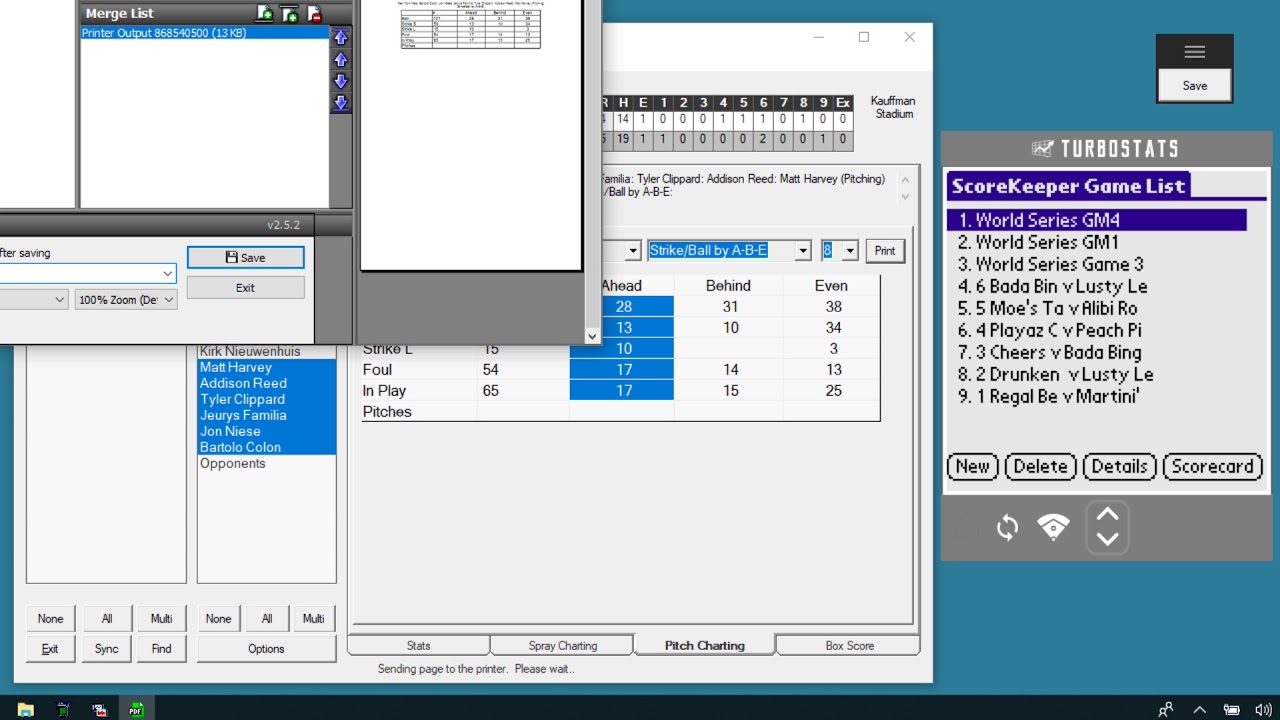
Task: Click the People icon in system tray
Action: pyautogui.click(x=1165, y=710)
